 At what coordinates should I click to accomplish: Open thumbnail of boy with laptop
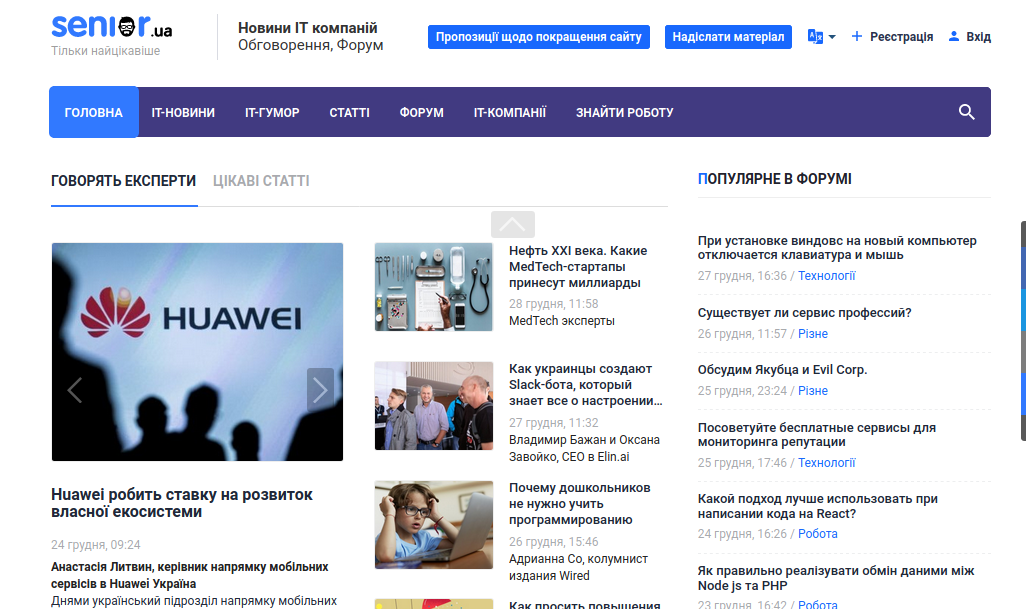click(433, 525)
